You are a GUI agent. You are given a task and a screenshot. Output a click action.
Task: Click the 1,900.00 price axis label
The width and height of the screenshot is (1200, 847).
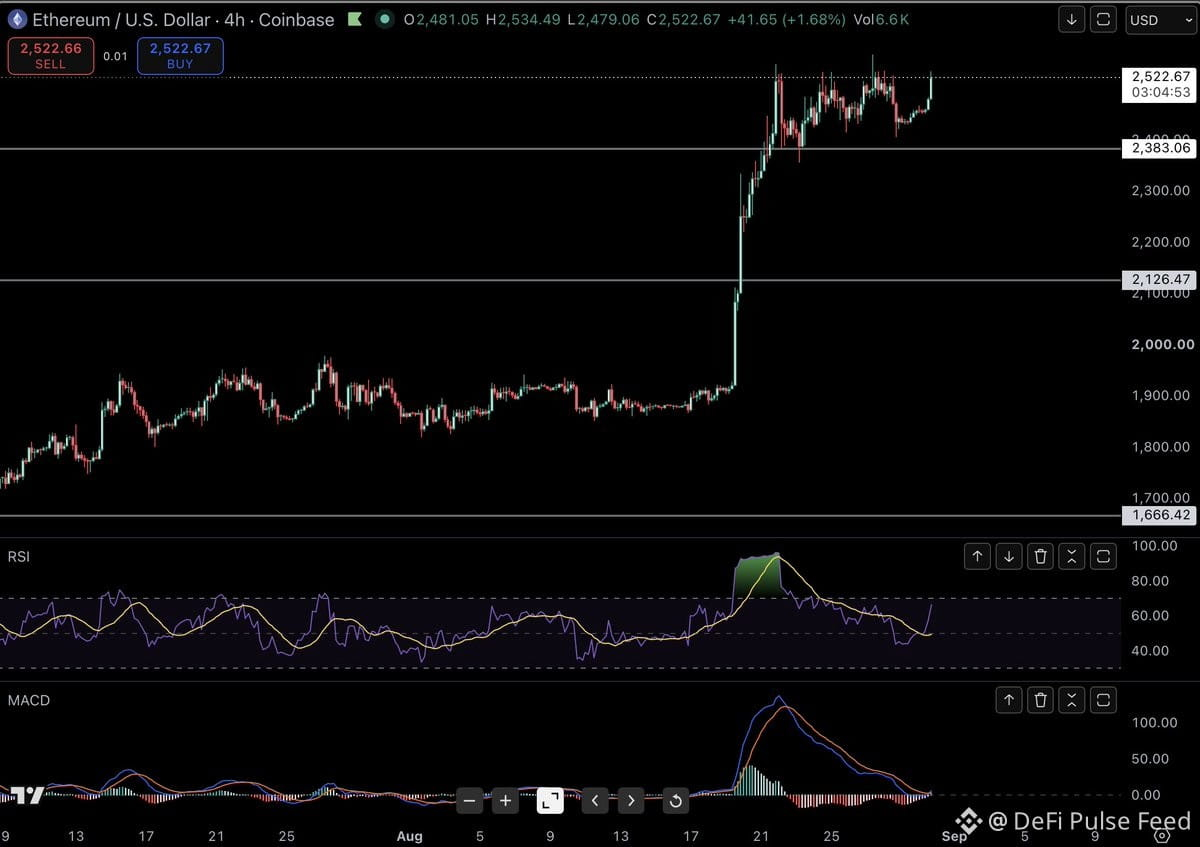click(x=1160, y=395)
